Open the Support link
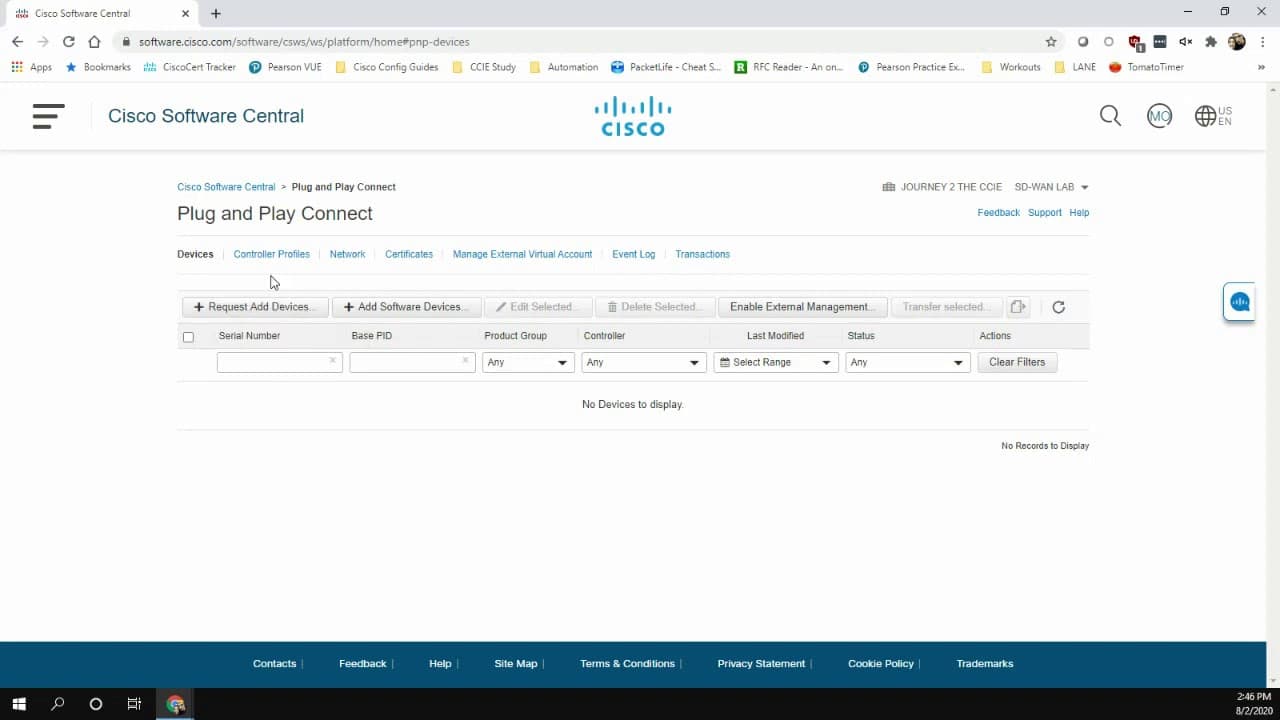 pyautogui.click(x=1045, y=213)
